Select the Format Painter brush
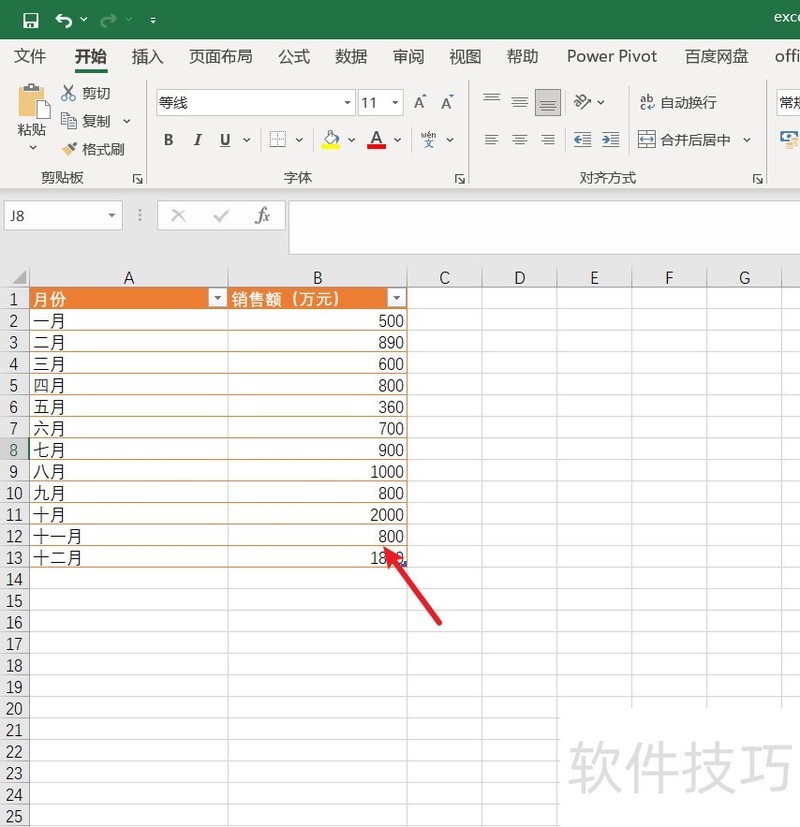 69,149
